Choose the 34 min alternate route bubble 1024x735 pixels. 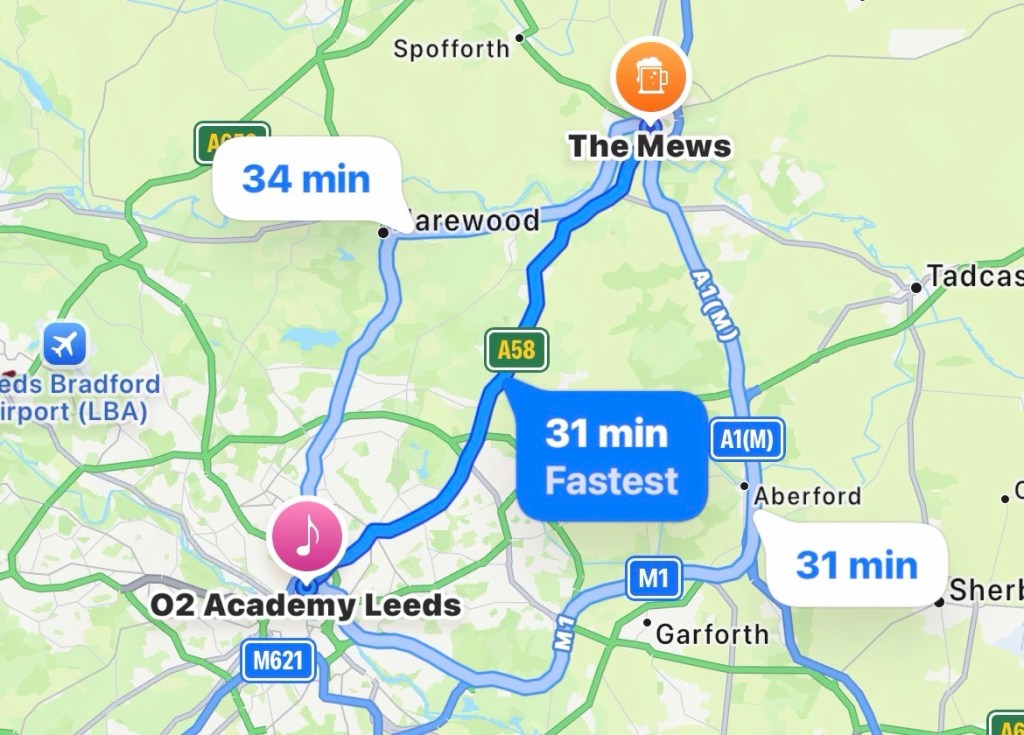point(306,179)
